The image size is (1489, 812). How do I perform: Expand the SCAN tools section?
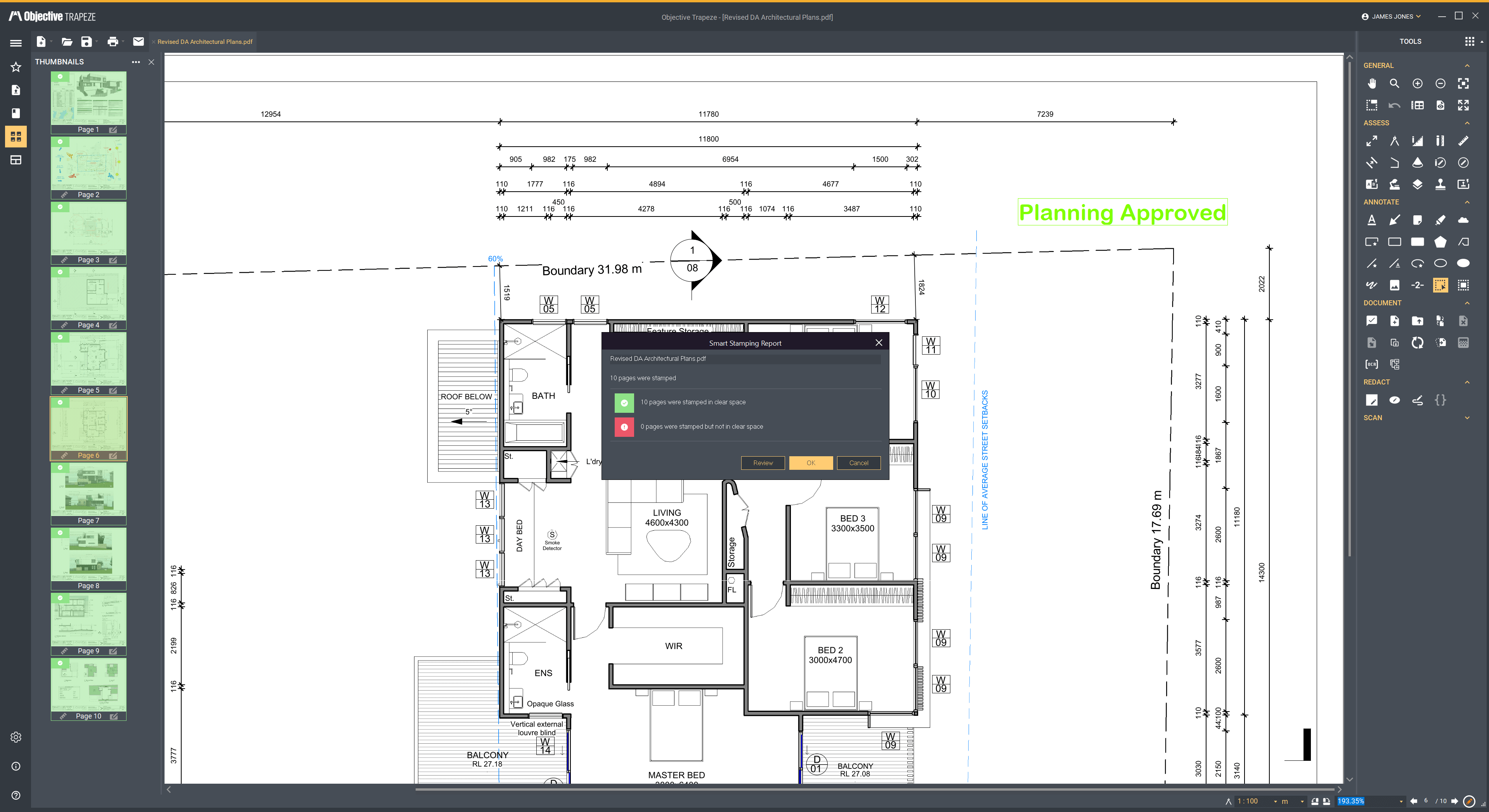(x=1467, y=418)
